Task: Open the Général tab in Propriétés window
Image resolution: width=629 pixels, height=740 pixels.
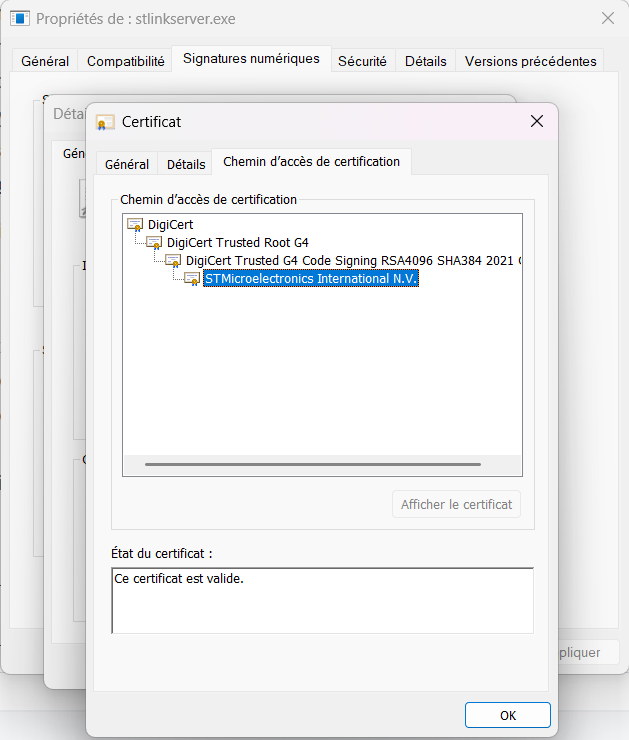Action: click(x=45, y=61)
